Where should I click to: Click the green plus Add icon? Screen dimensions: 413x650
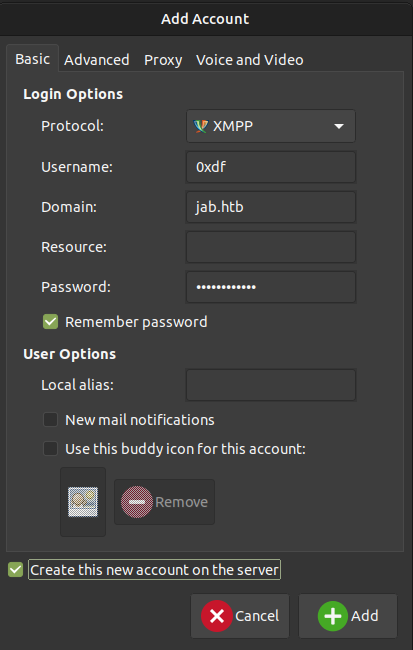pyautogui.click(x=333, y=616)
